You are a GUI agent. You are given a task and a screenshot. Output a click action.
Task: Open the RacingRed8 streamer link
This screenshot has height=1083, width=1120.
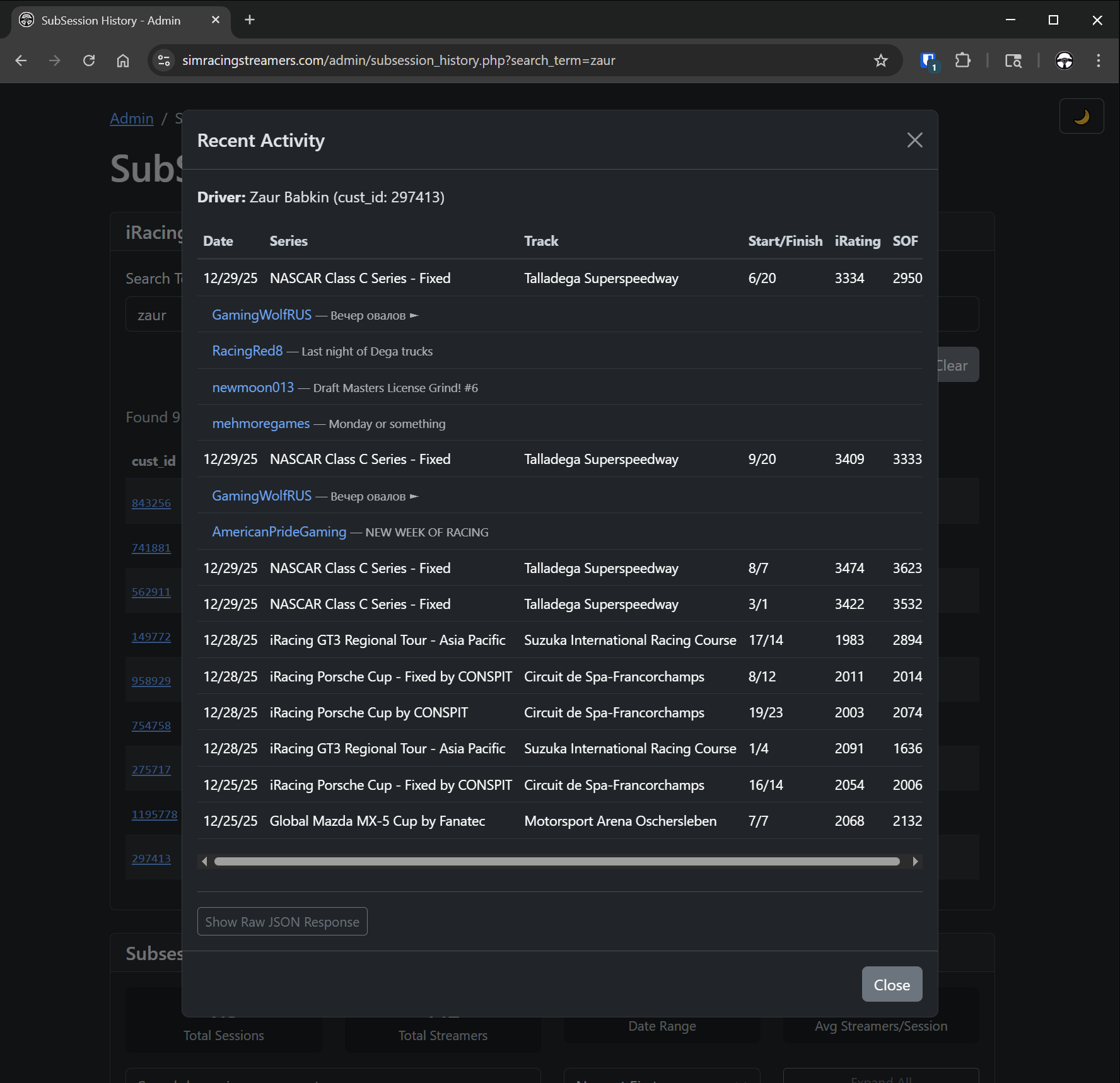click(x=247, y=351)
